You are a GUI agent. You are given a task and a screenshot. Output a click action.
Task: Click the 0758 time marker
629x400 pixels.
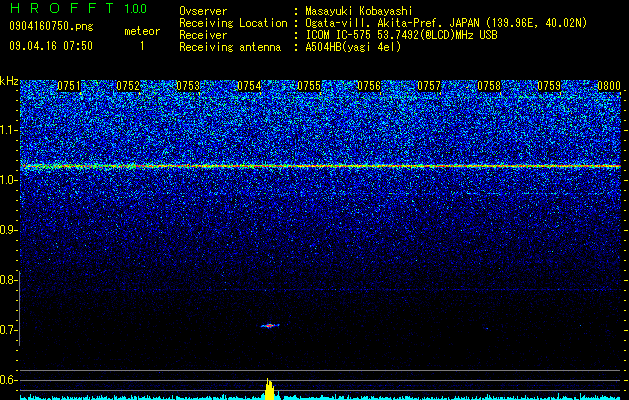(489, 86)
